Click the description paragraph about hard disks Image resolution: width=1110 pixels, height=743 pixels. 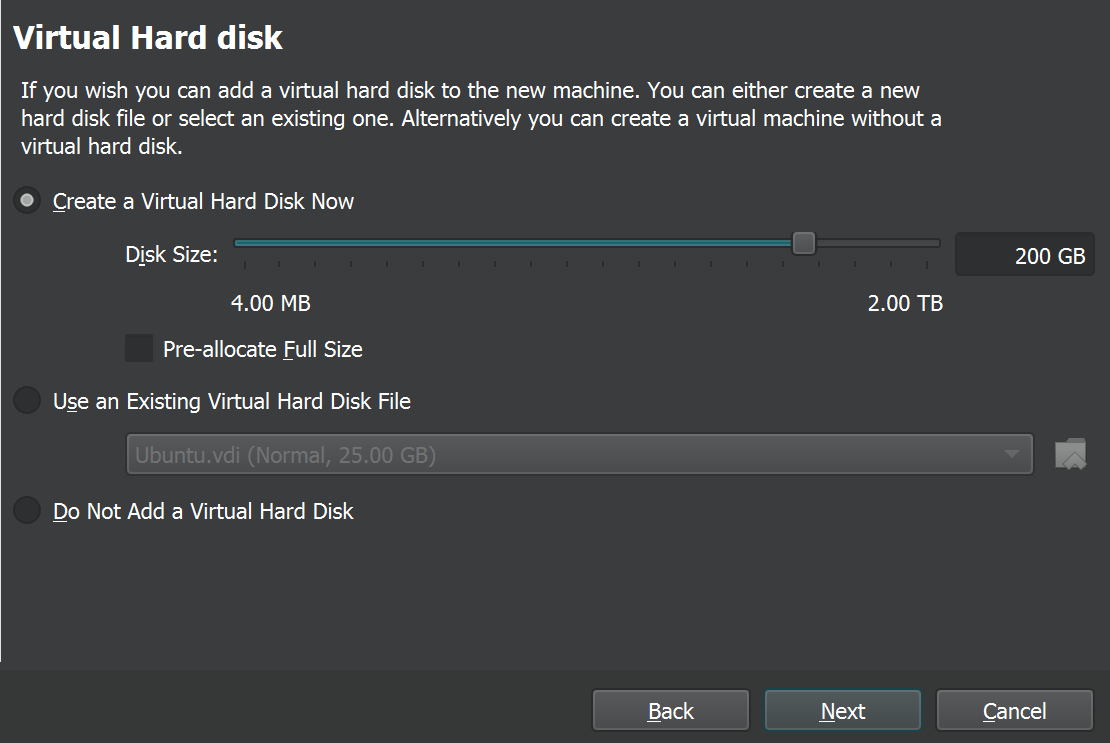click(x=480, y=118)
